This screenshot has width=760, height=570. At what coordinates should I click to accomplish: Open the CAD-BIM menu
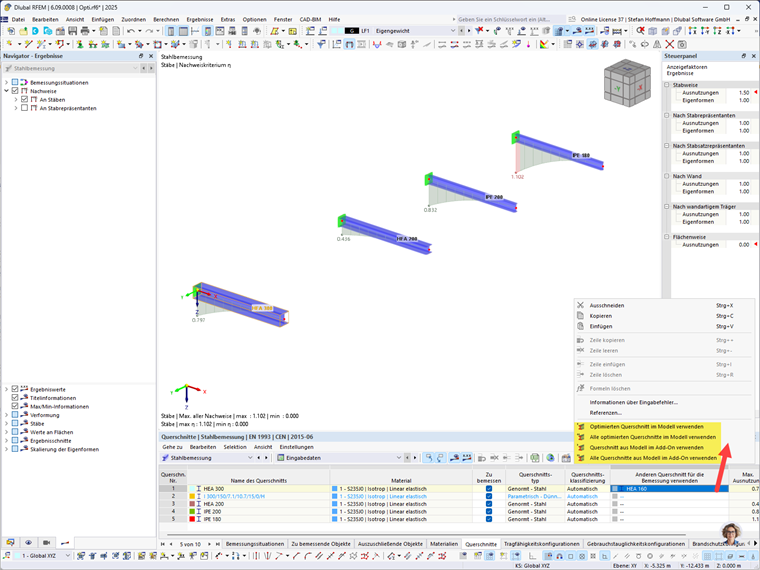click(310, 19)
